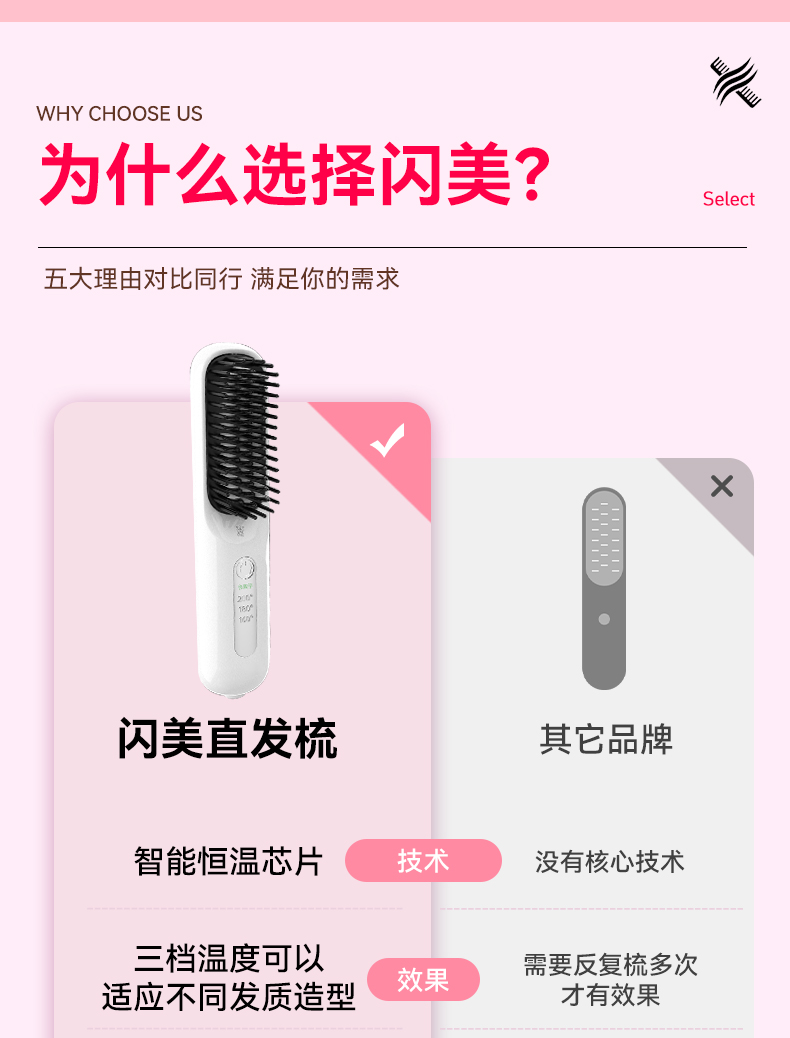Screen dimensions: 790x1038
Task: Click the 五大理由对比同行 subtitle
Action: point(142,279)
